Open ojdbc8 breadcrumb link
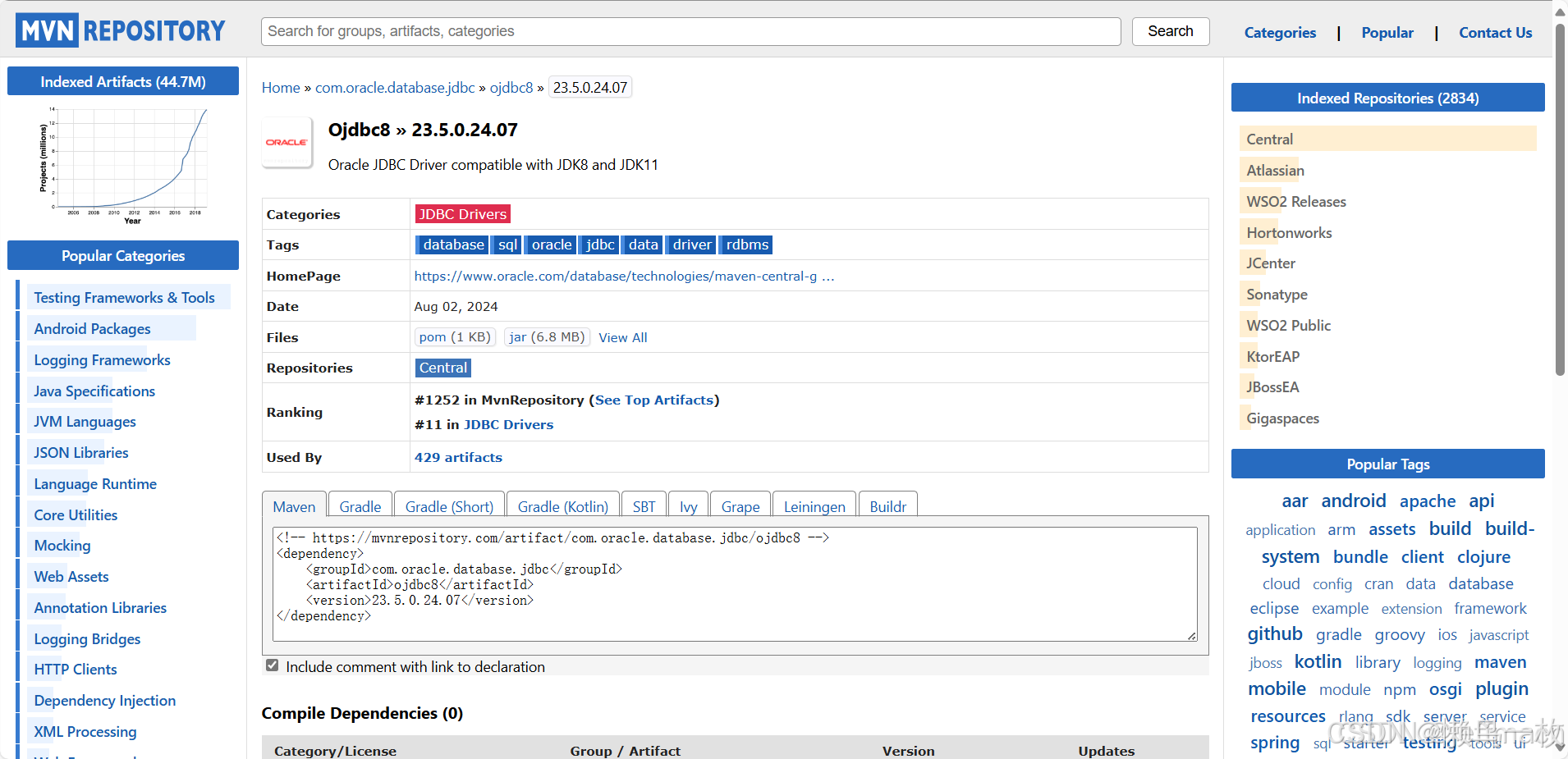Image resolution: width=1568 pixels, height=759 pixels. click(511, 88)
